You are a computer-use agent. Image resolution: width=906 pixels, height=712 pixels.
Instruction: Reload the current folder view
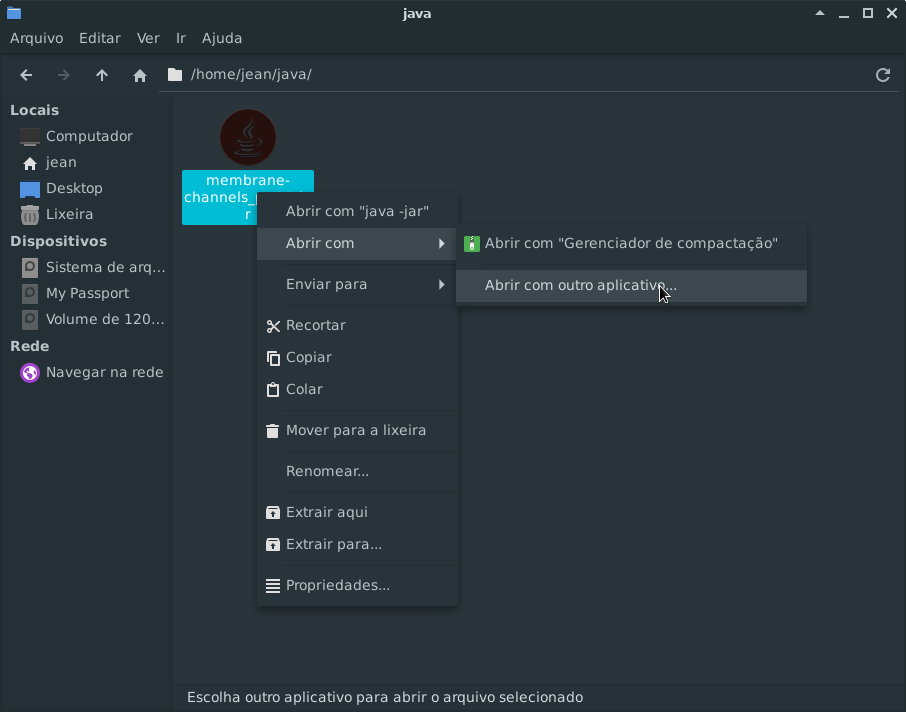pos(882,75)
